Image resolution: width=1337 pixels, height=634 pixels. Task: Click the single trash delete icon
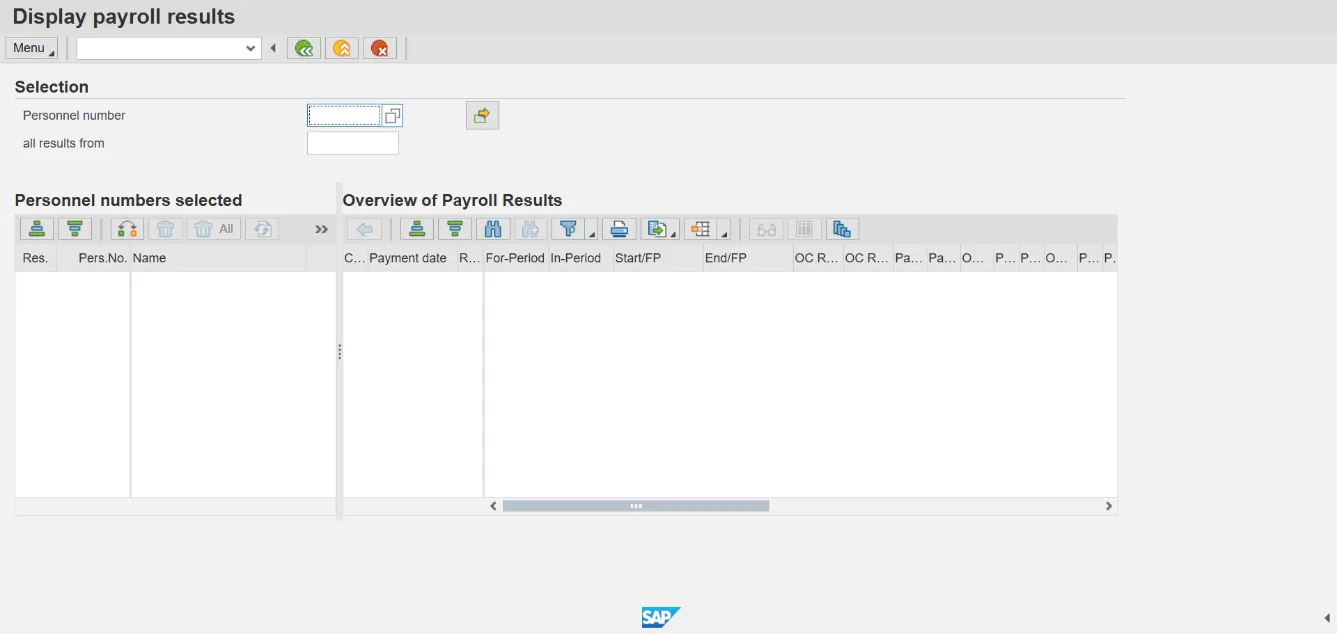tap(165, 229)
